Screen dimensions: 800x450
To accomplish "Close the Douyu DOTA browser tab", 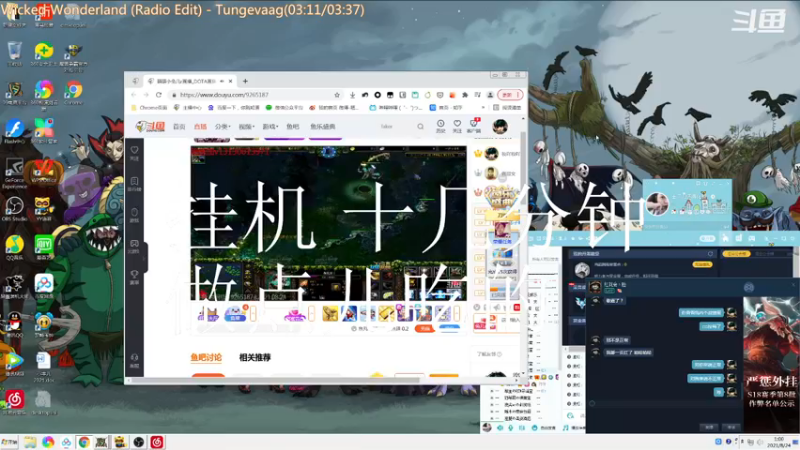I will point(231,81).
